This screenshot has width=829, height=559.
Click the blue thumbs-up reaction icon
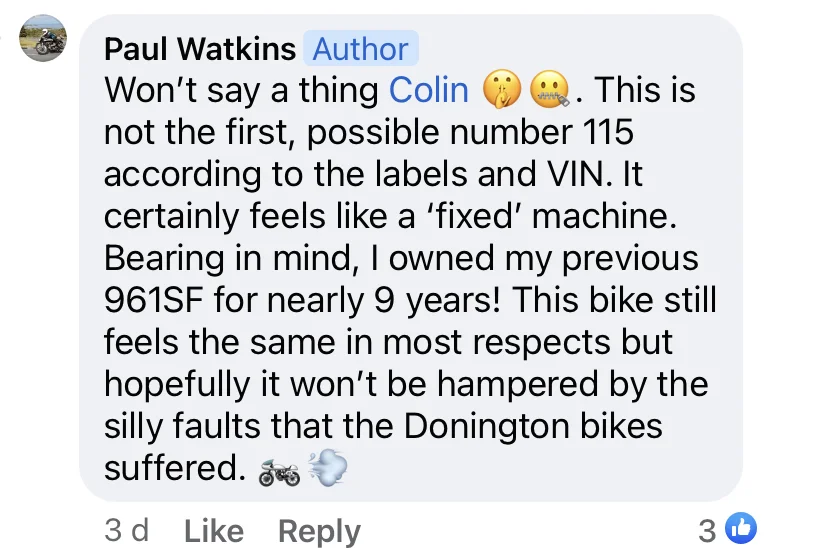(741, 529)
